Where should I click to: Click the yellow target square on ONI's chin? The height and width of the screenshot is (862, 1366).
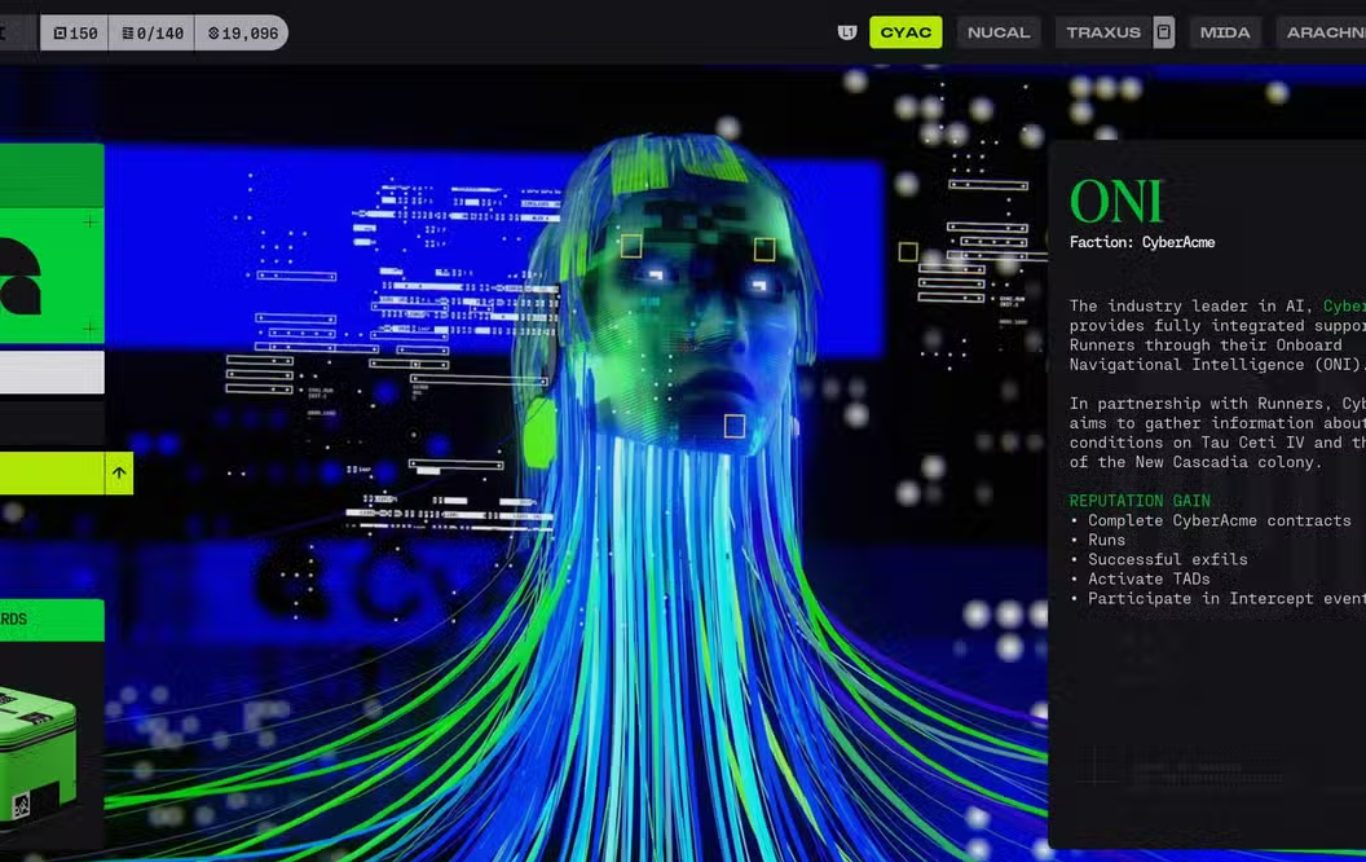pyautogui.click(x=734, y=427)
